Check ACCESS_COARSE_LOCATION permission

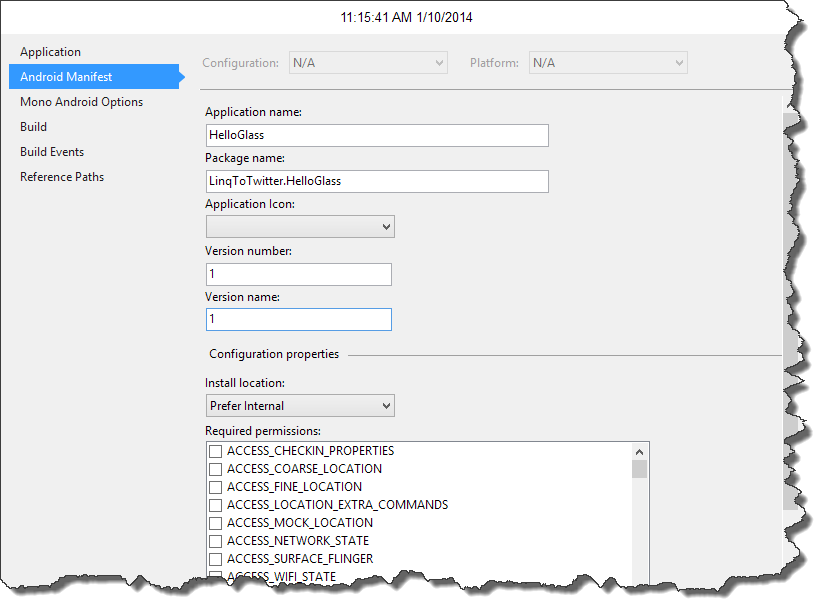(x=215, y=469)
